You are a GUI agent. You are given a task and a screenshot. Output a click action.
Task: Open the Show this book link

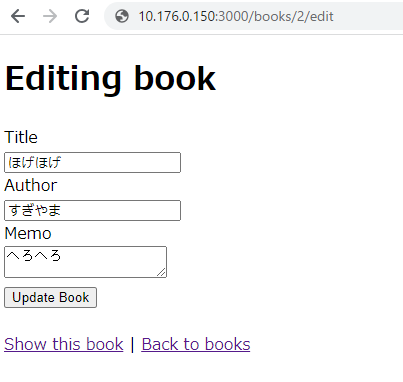click(x=64, y=344)
